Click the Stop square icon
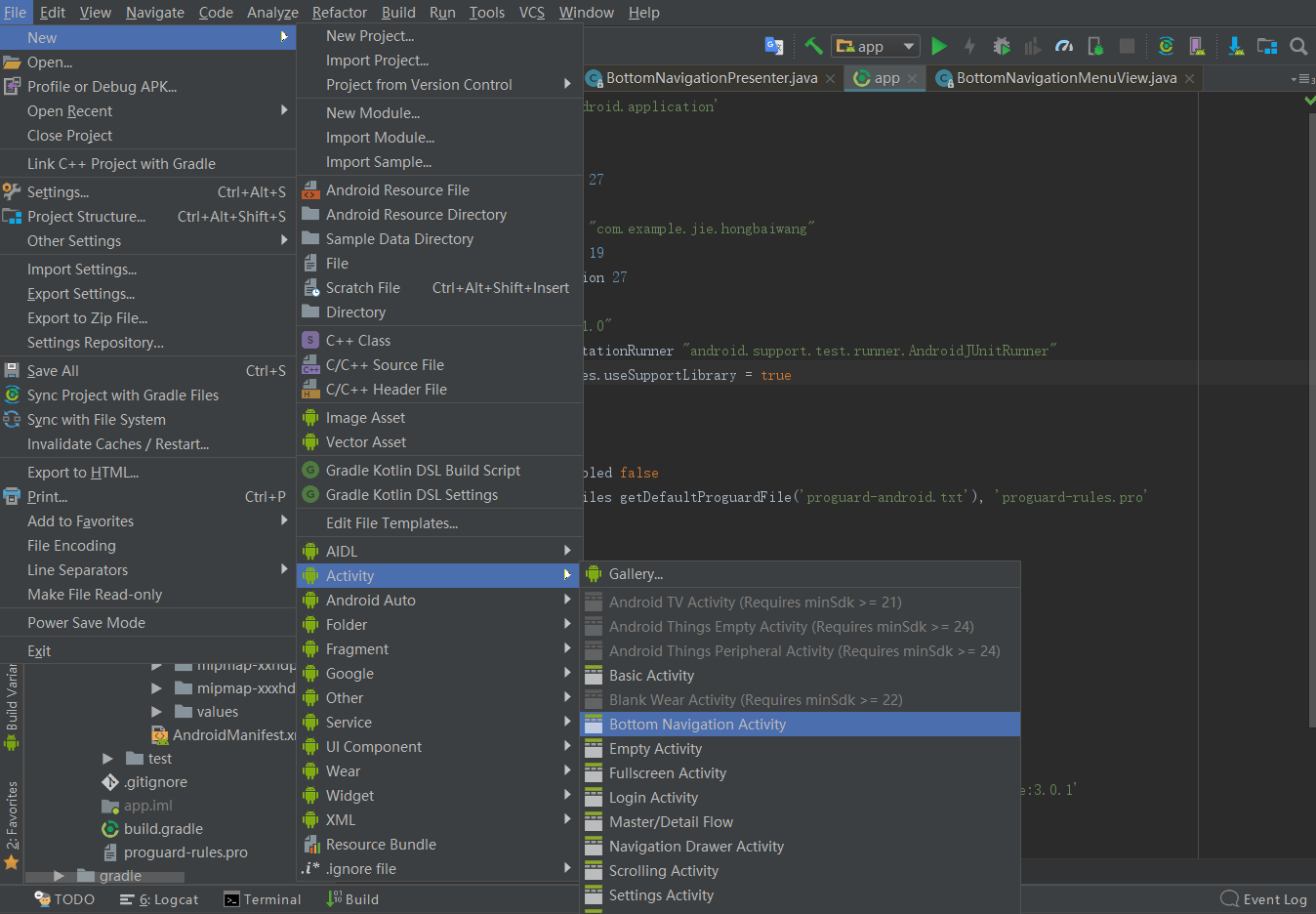The width and height of the screenshot is (1316, 914). point(1127,46)
